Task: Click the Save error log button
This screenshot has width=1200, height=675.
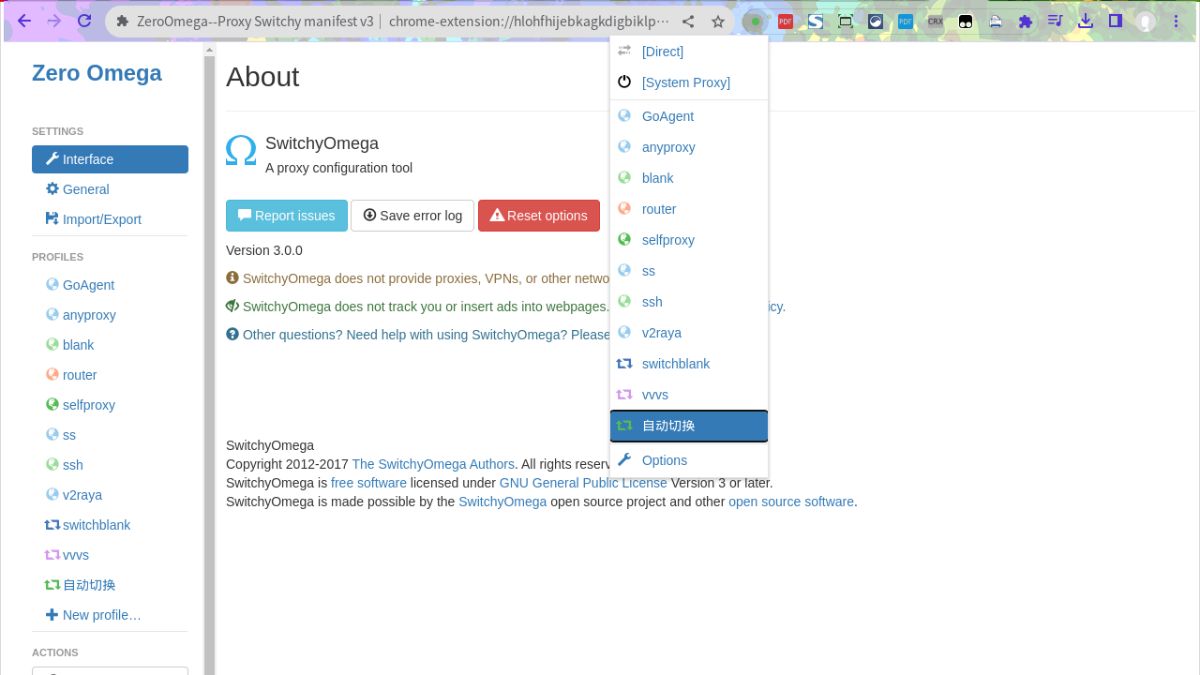Action: 412,216
